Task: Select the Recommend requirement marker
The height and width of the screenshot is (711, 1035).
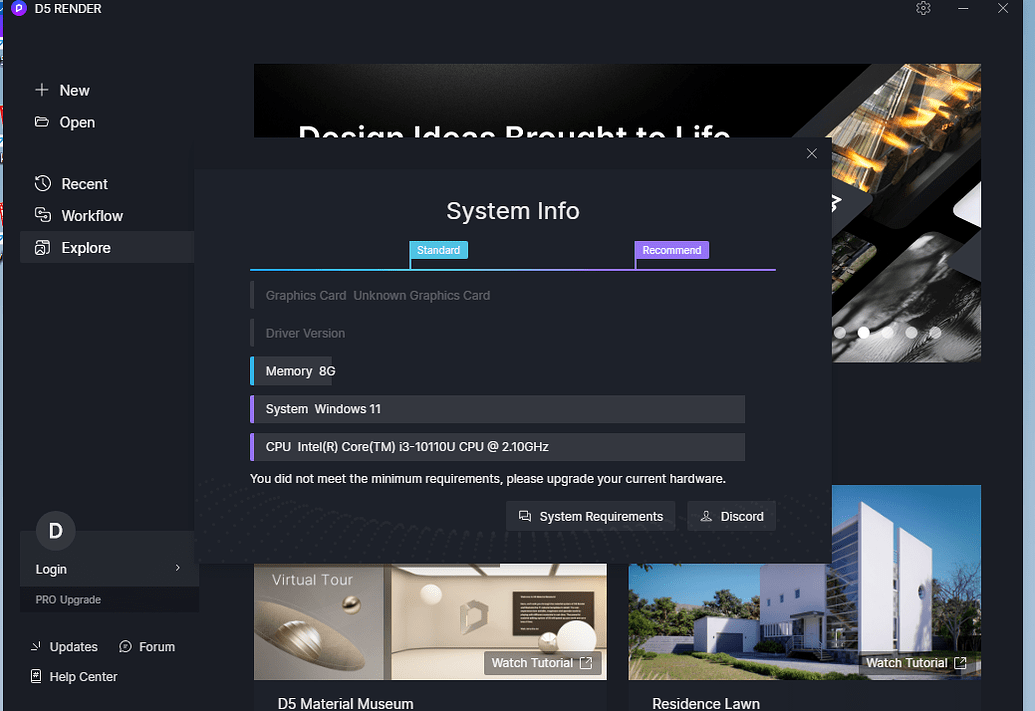Action: point(672,250)
